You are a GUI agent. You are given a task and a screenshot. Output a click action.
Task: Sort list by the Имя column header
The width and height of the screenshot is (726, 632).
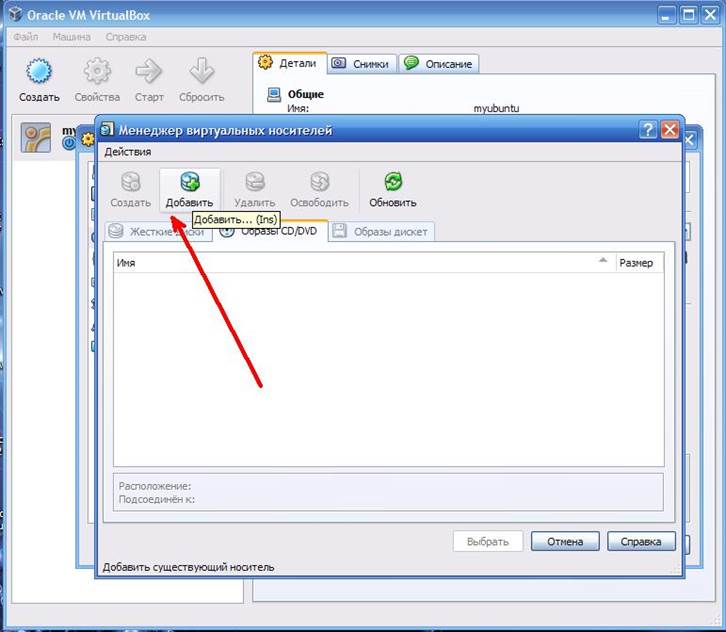point(364,263)
